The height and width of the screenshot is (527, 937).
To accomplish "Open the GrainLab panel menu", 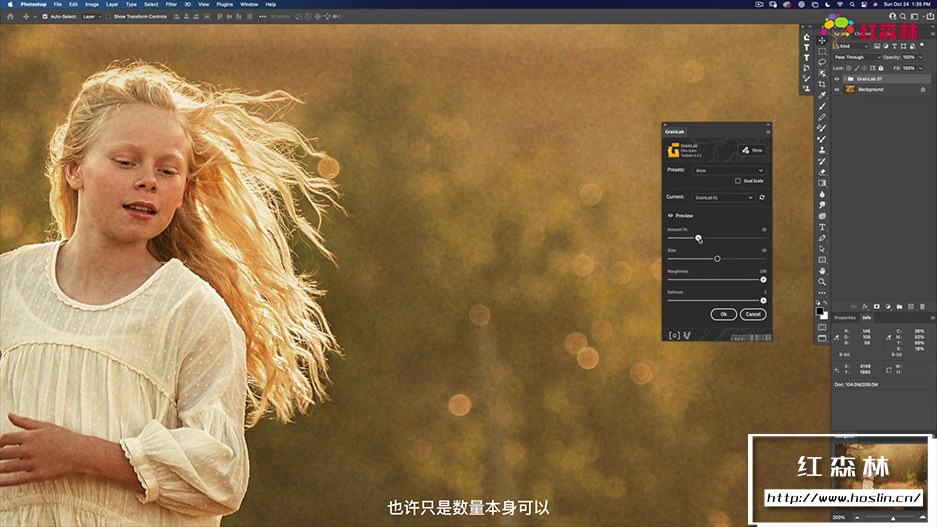I will click(768, 131).
